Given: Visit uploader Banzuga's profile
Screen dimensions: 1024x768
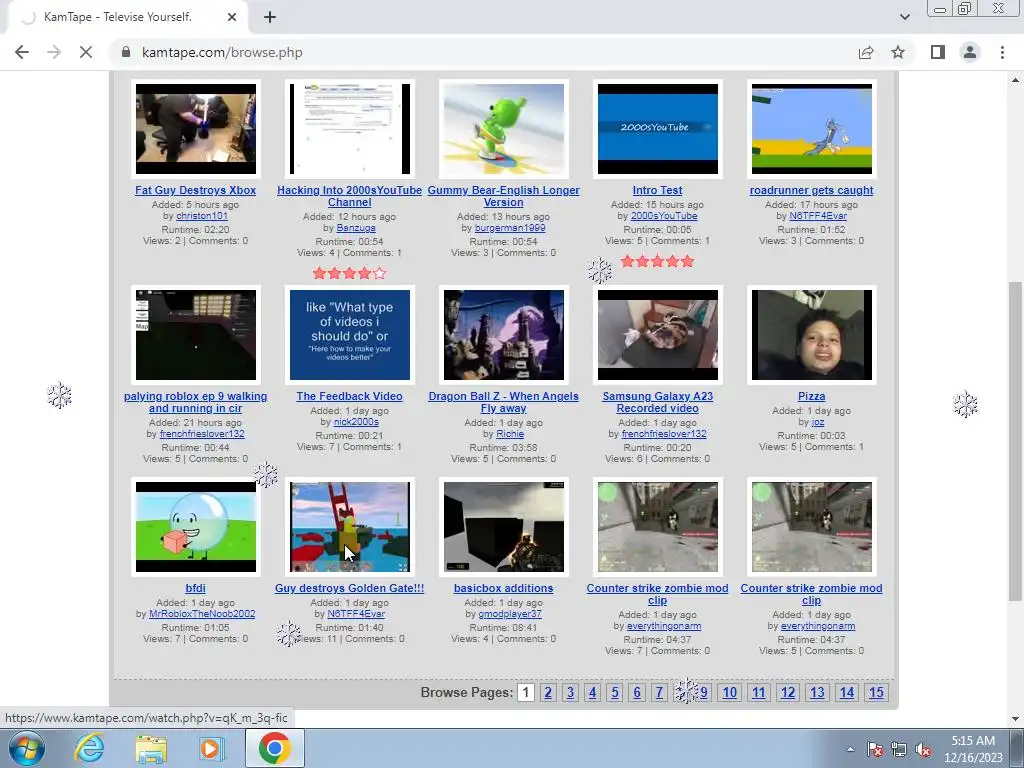Looking at the screenshot, I should click(356, 228).
